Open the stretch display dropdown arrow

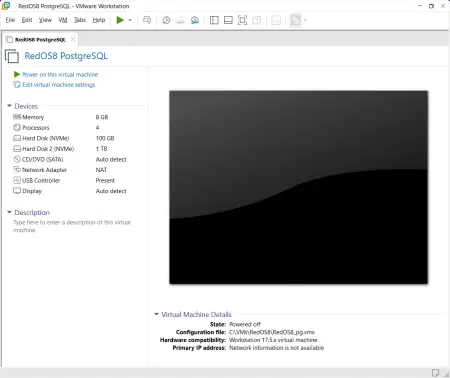tap(305, 20)
